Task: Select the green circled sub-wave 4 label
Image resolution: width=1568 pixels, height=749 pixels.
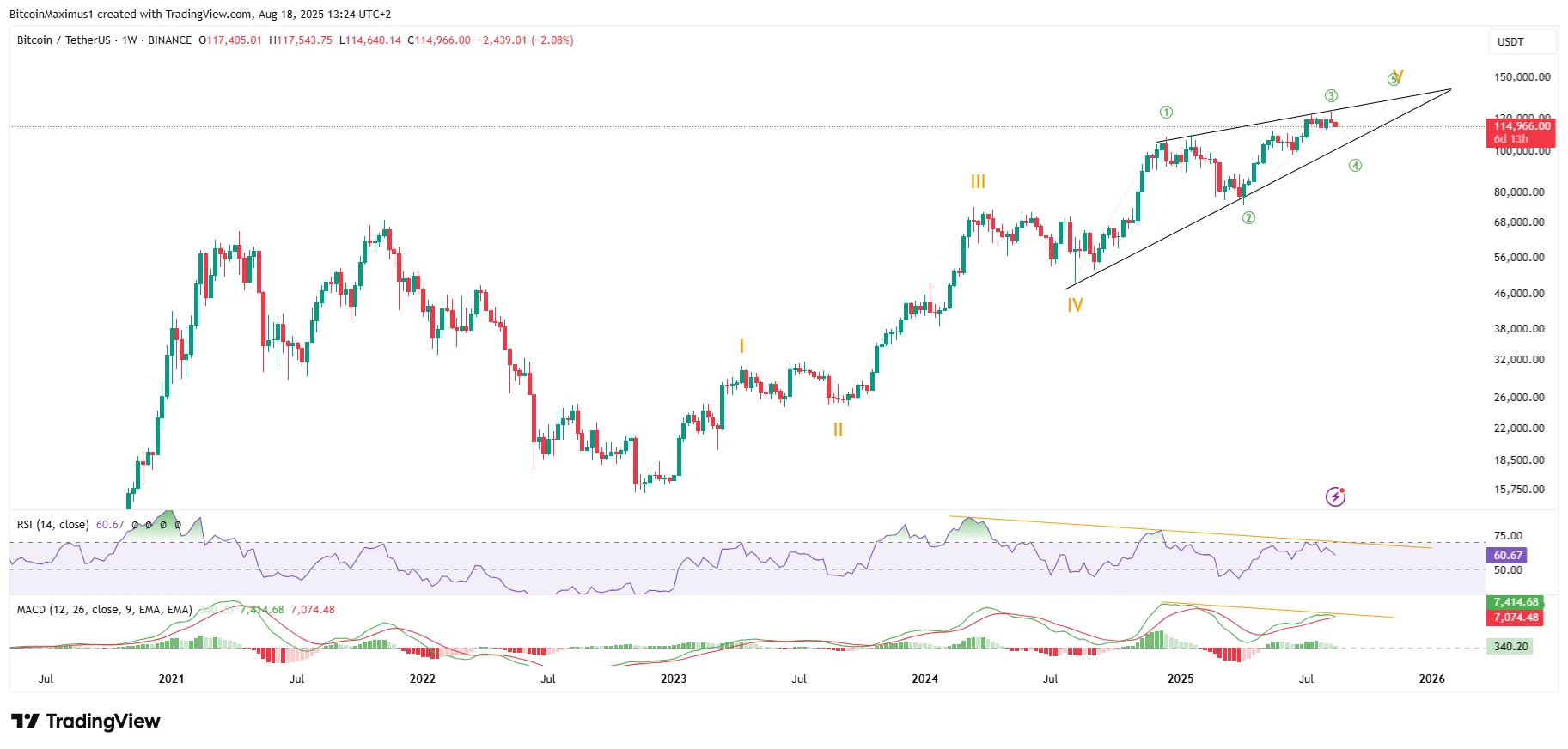Action: (1355, 166)
